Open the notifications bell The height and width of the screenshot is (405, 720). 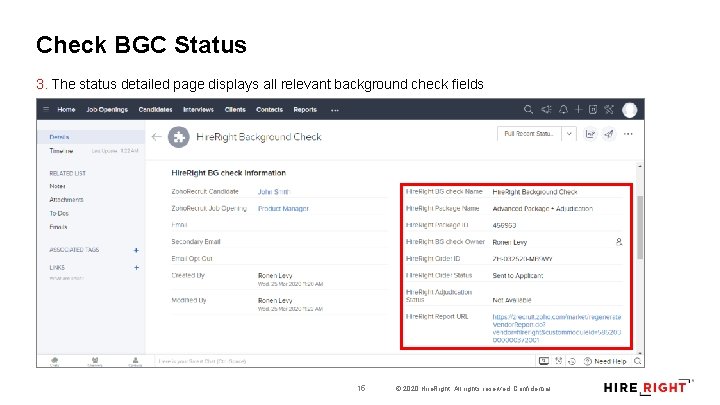click(x=563, y=109)
